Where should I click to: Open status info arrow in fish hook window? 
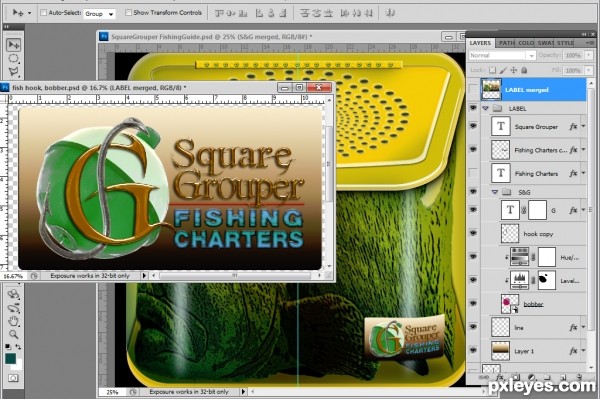[144, 275]
